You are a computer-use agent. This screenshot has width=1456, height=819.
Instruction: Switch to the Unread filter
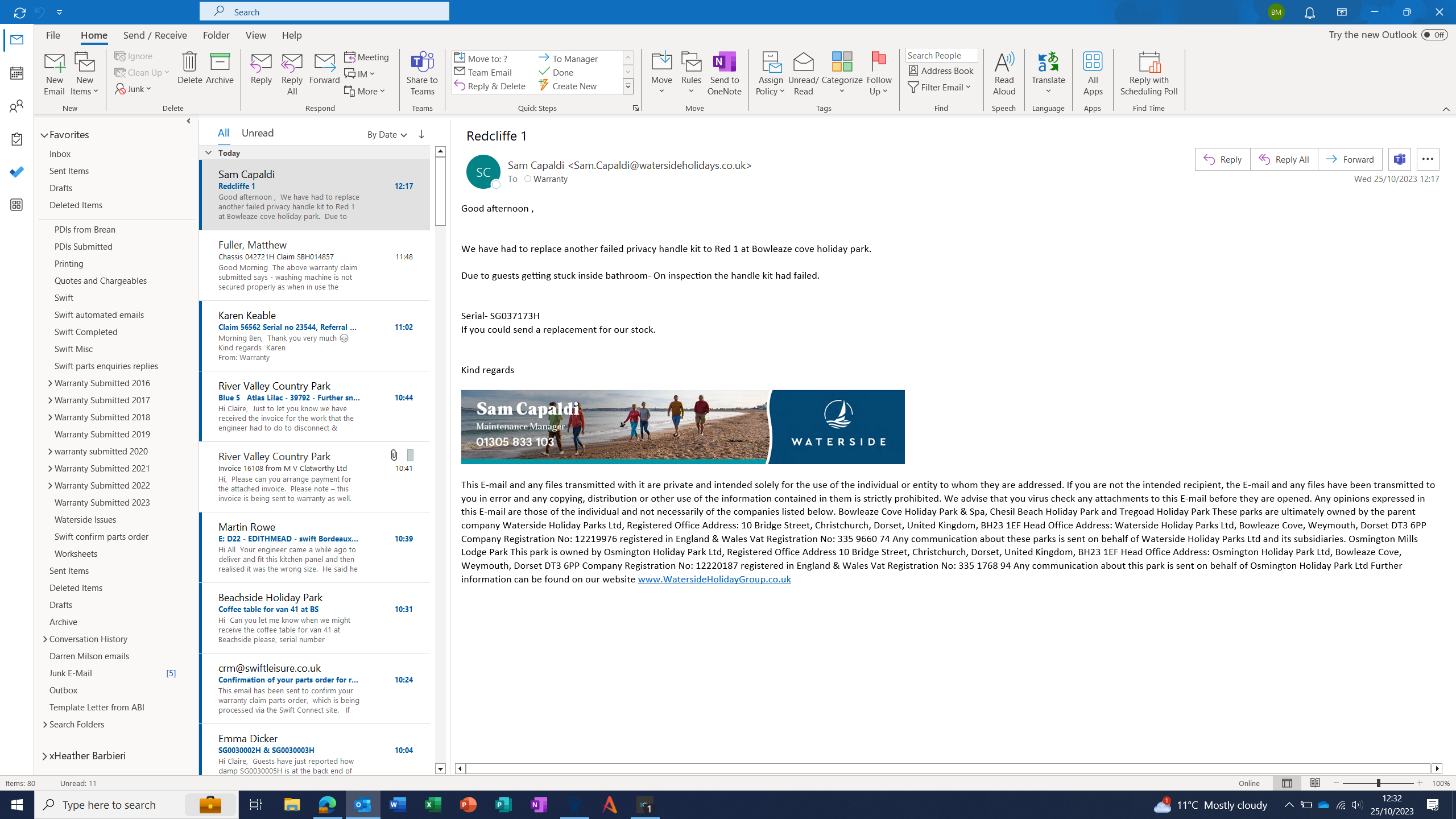click(x=257, y=133)
